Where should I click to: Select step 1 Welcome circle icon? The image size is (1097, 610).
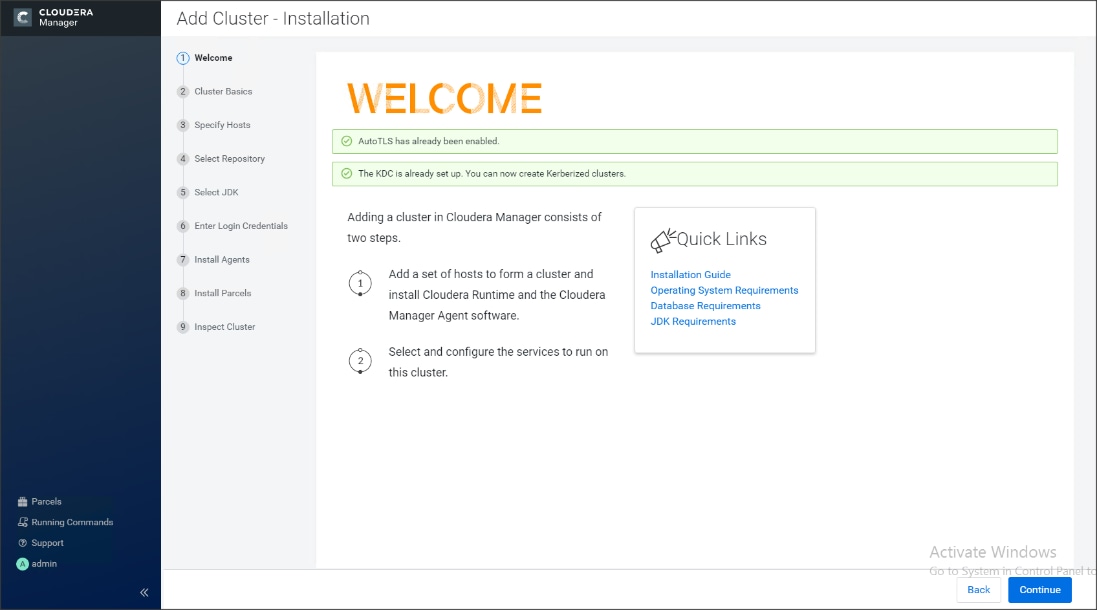click(x=183, y=58)
